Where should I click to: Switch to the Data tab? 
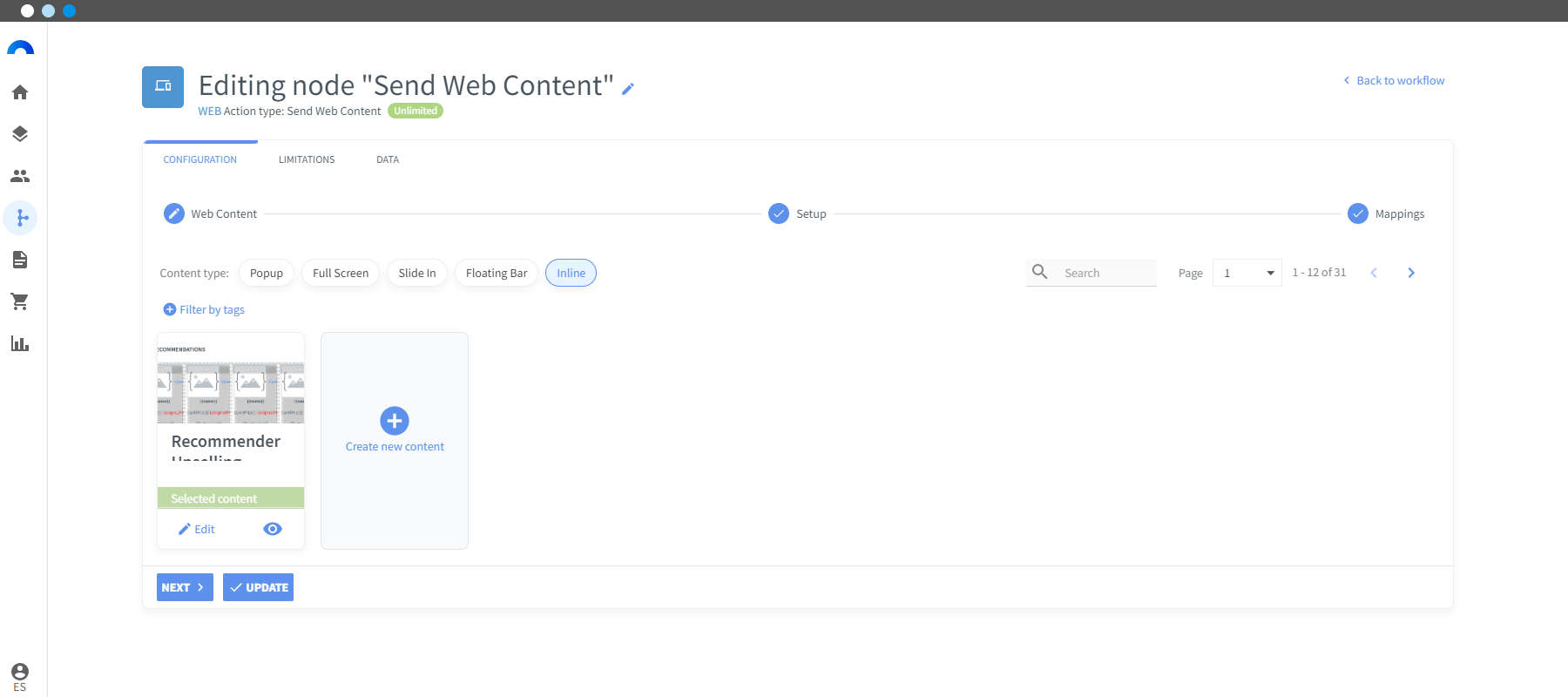[x=388, y=159]
